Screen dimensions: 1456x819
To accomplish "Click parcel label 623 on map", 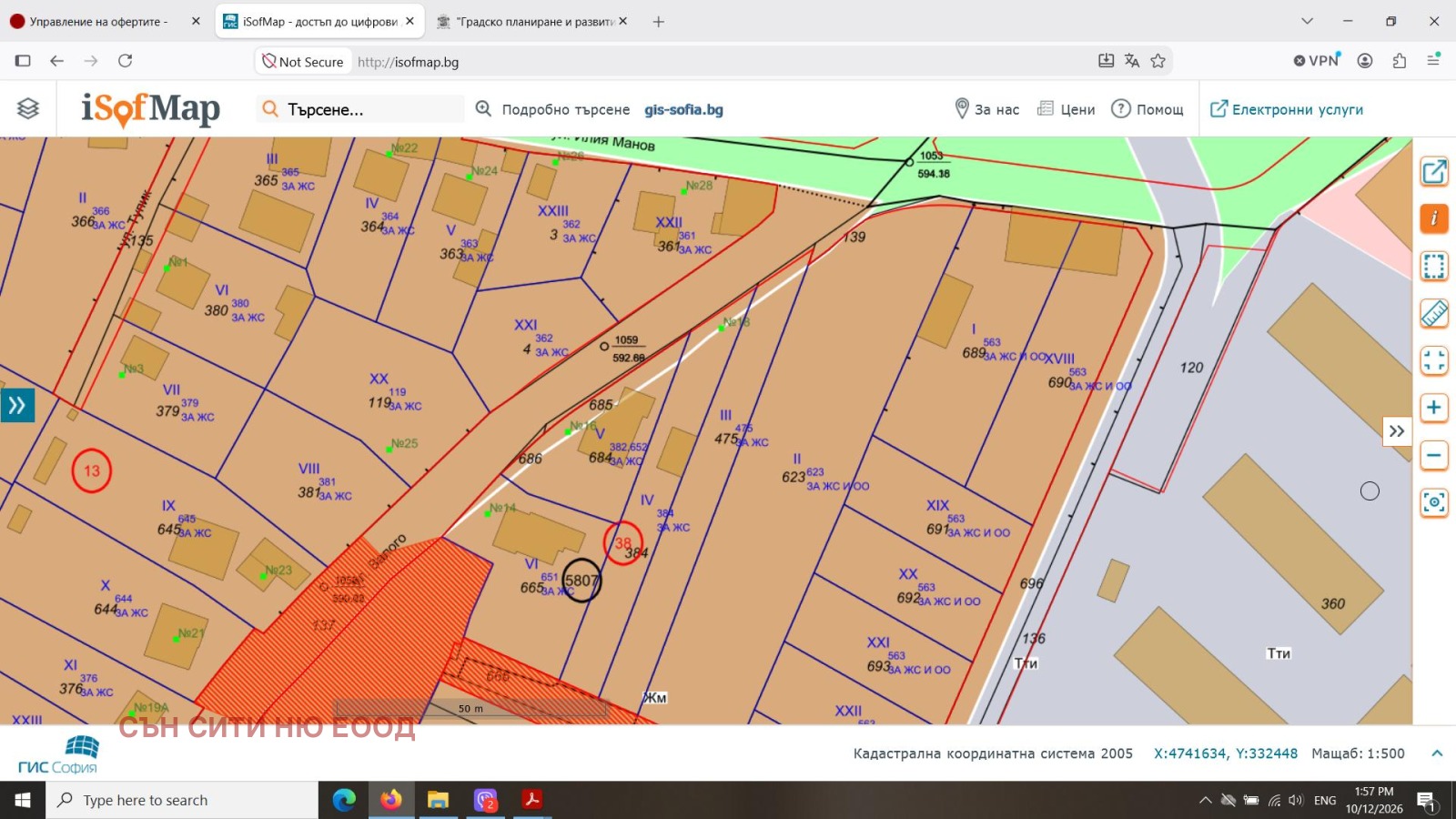I will pos(793,478).
